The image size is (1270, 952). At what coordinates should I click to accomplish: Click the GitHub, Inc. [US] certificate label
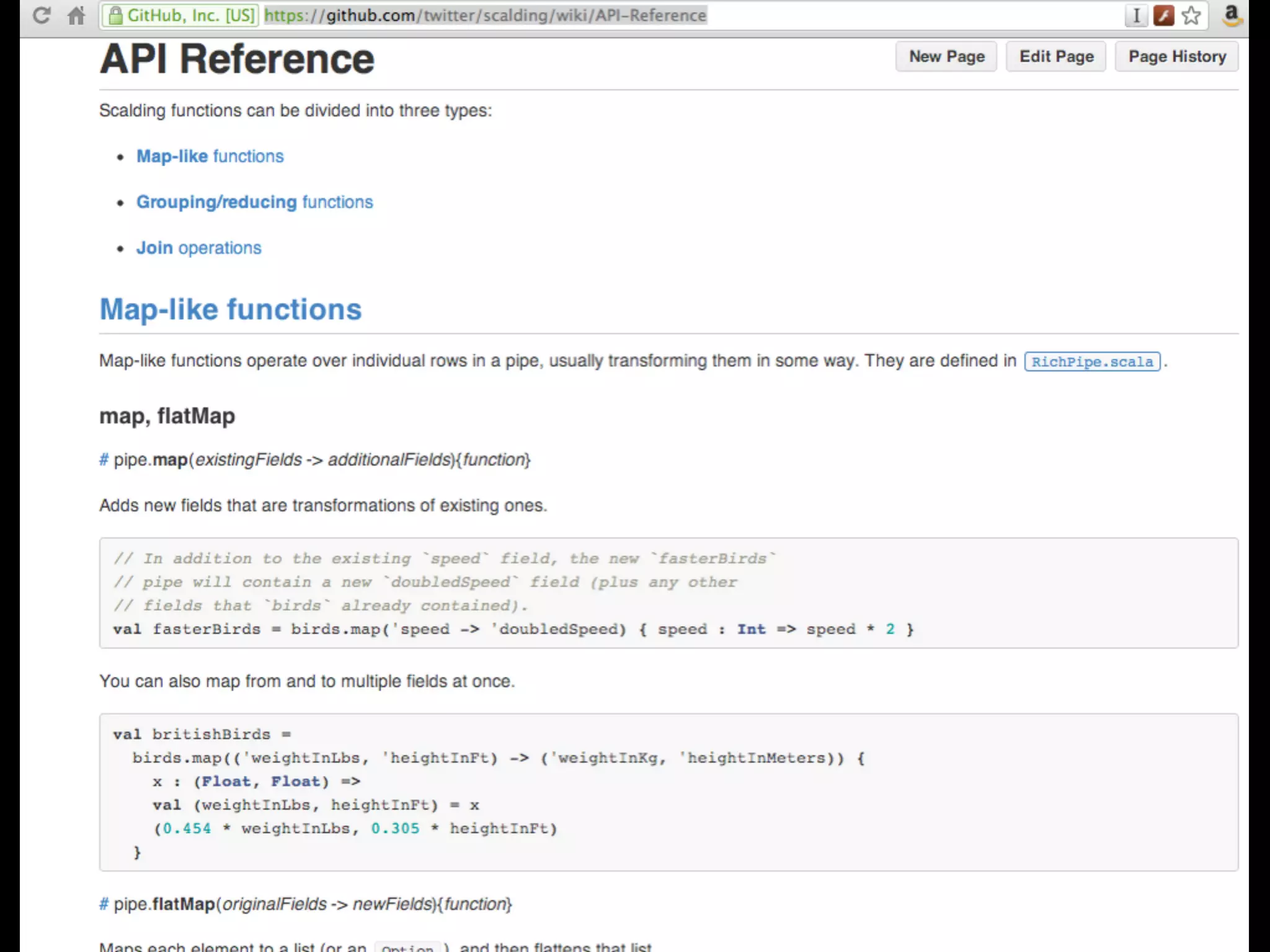(x=191, y=15)
